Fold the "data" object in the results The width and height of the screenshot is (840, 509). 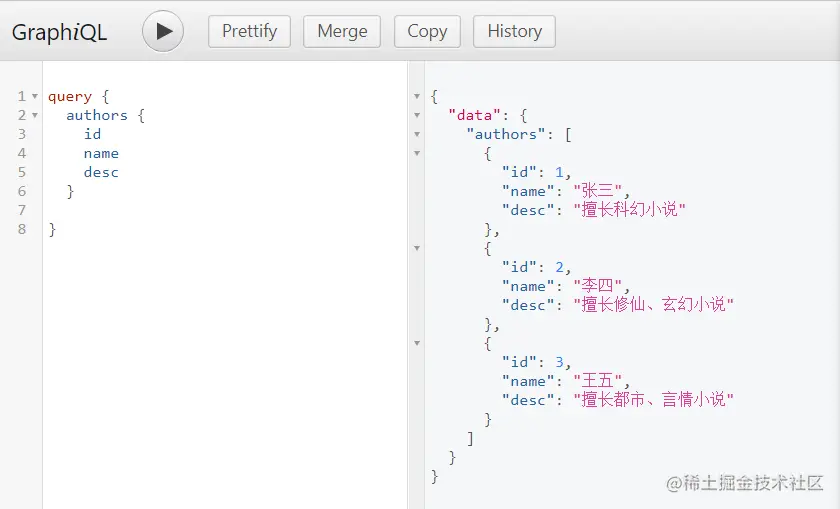(417, 116)
